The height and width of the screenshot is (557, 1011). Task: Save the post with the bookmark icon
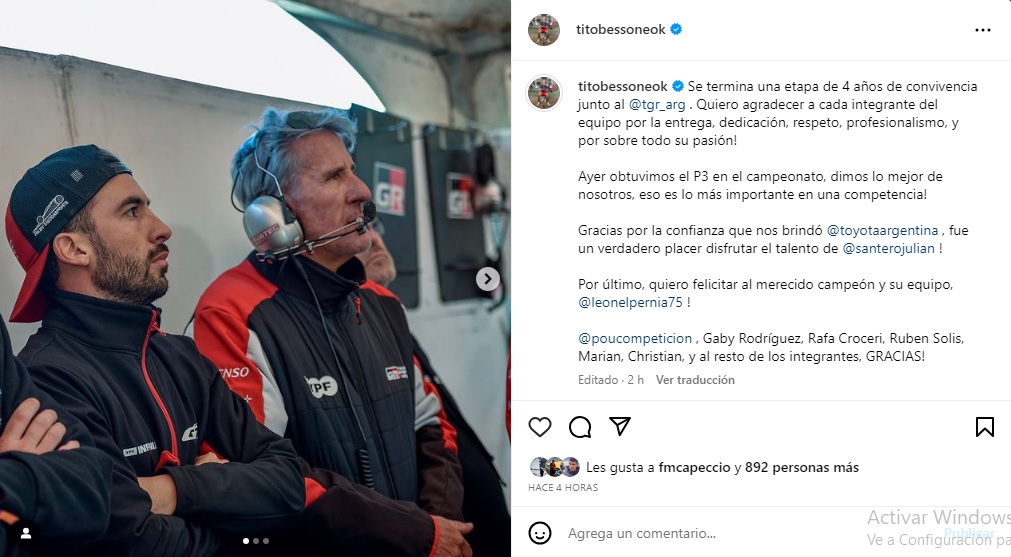985,427
